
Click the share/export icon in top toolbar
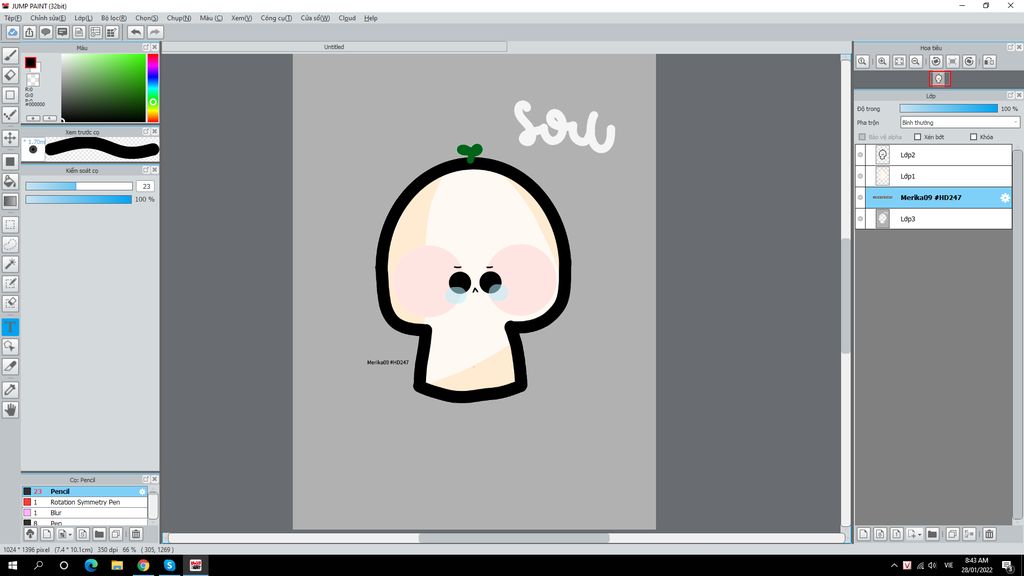[x=29, y=32]
